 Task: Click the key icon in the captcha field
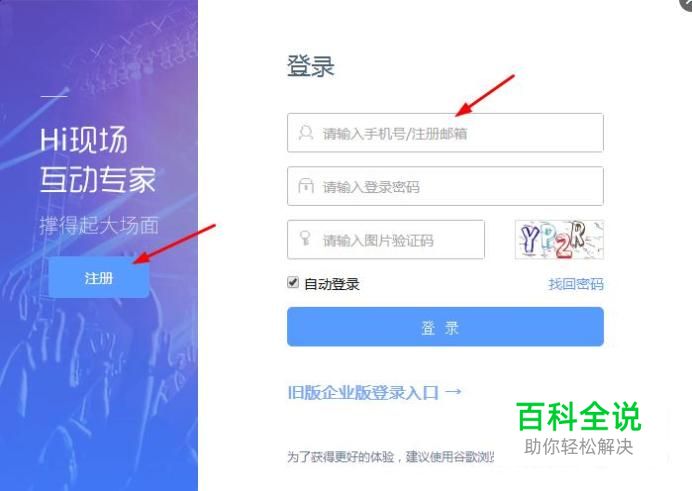coord(305,238)
